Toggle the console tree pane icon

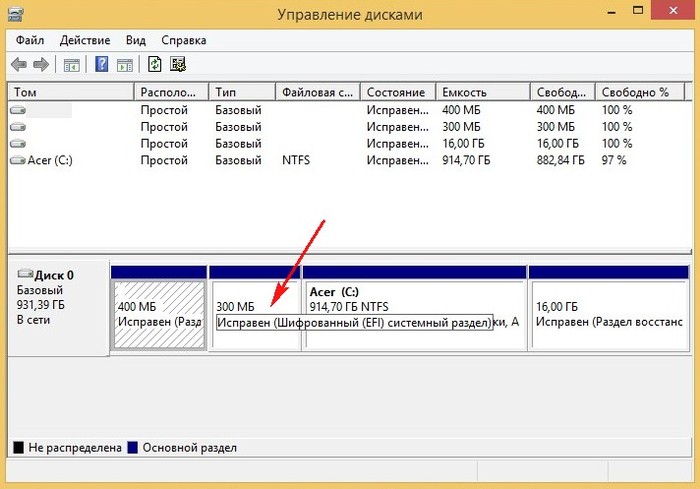71,65
